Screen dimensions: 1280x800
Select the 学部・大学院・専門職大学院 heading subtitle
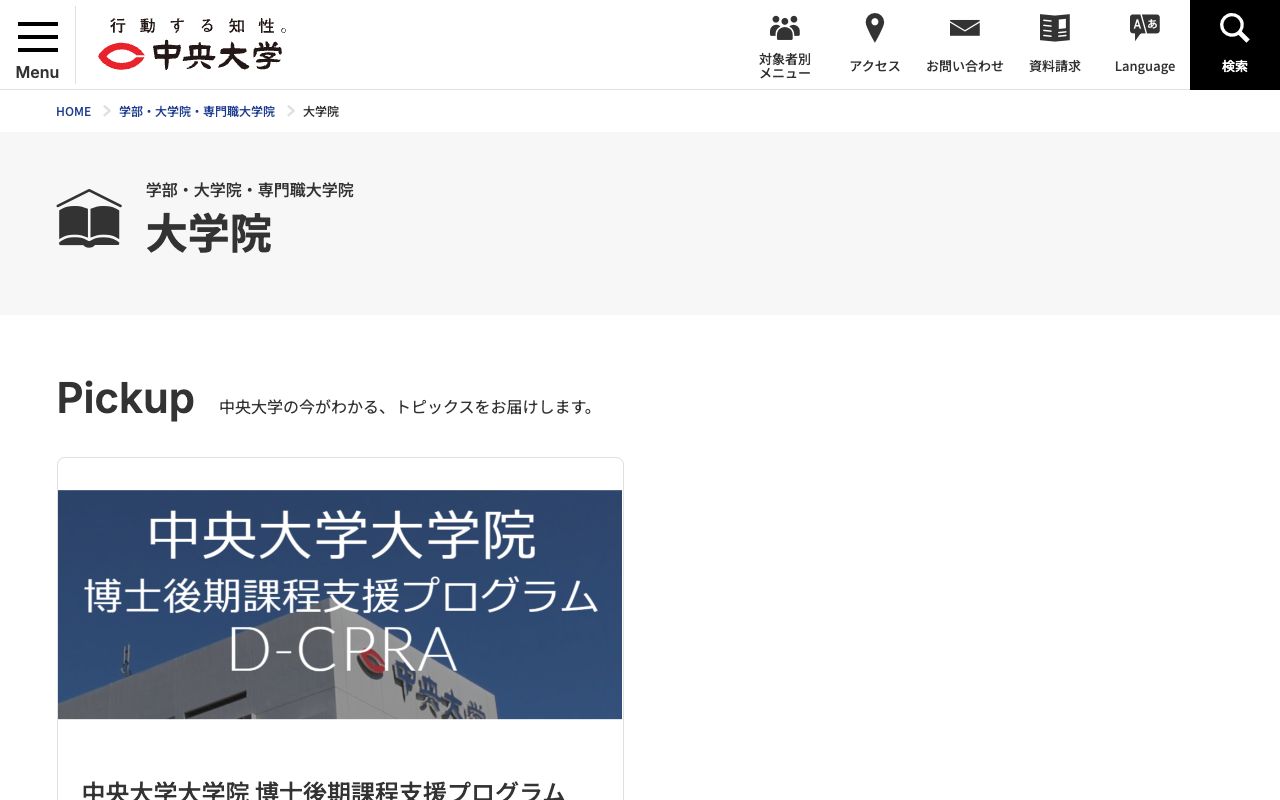point(250,190)
